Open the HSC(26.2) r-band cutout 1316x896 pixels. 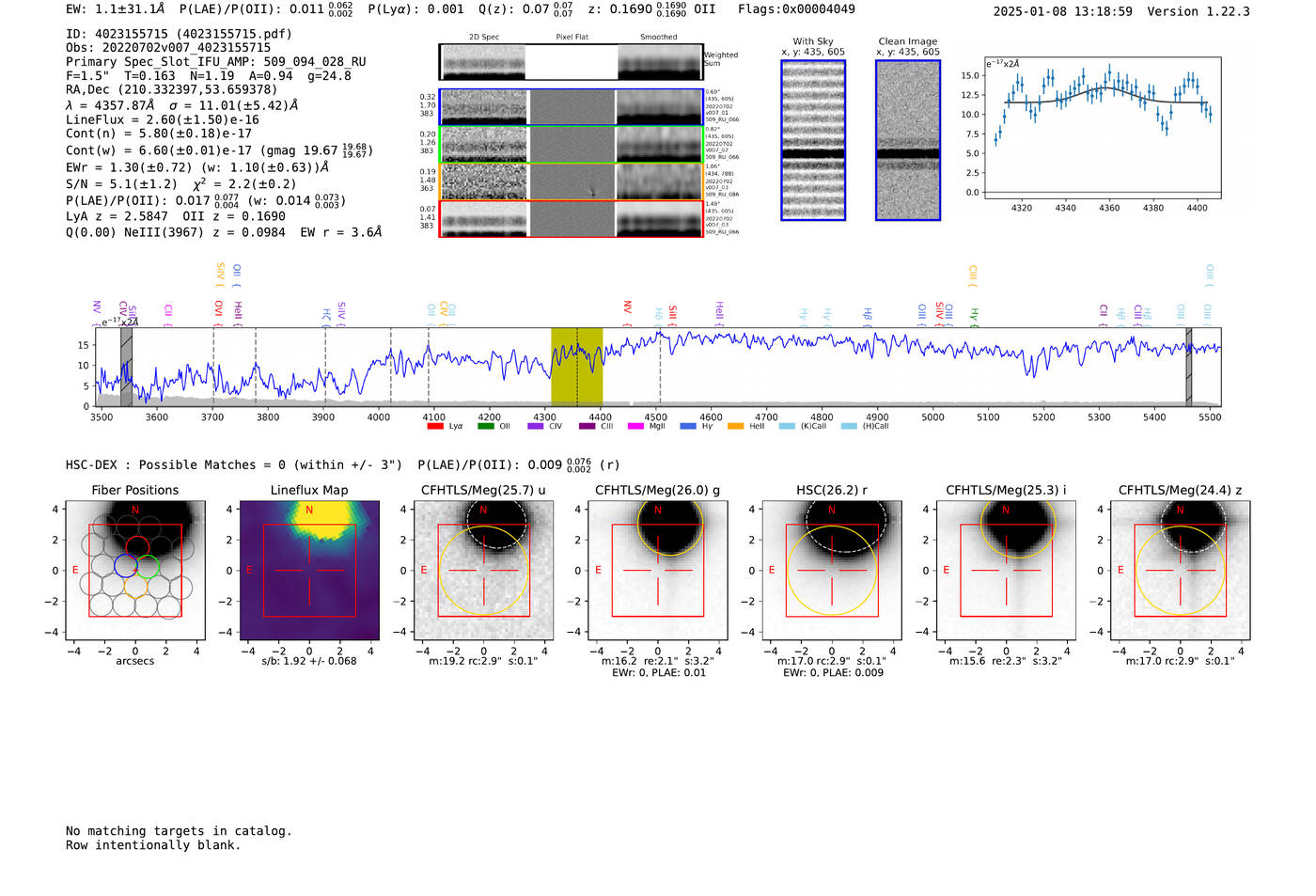coord(832,570)
